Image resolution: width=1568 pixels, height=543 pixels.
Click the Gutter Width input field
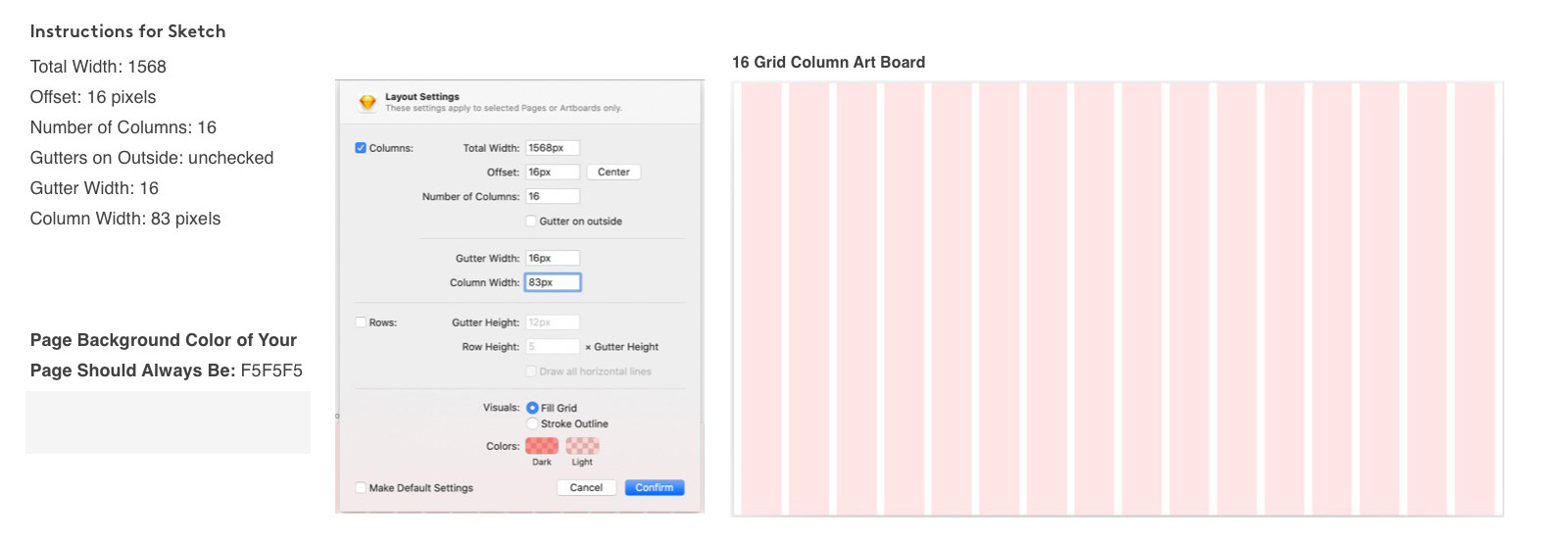(553, 259)
